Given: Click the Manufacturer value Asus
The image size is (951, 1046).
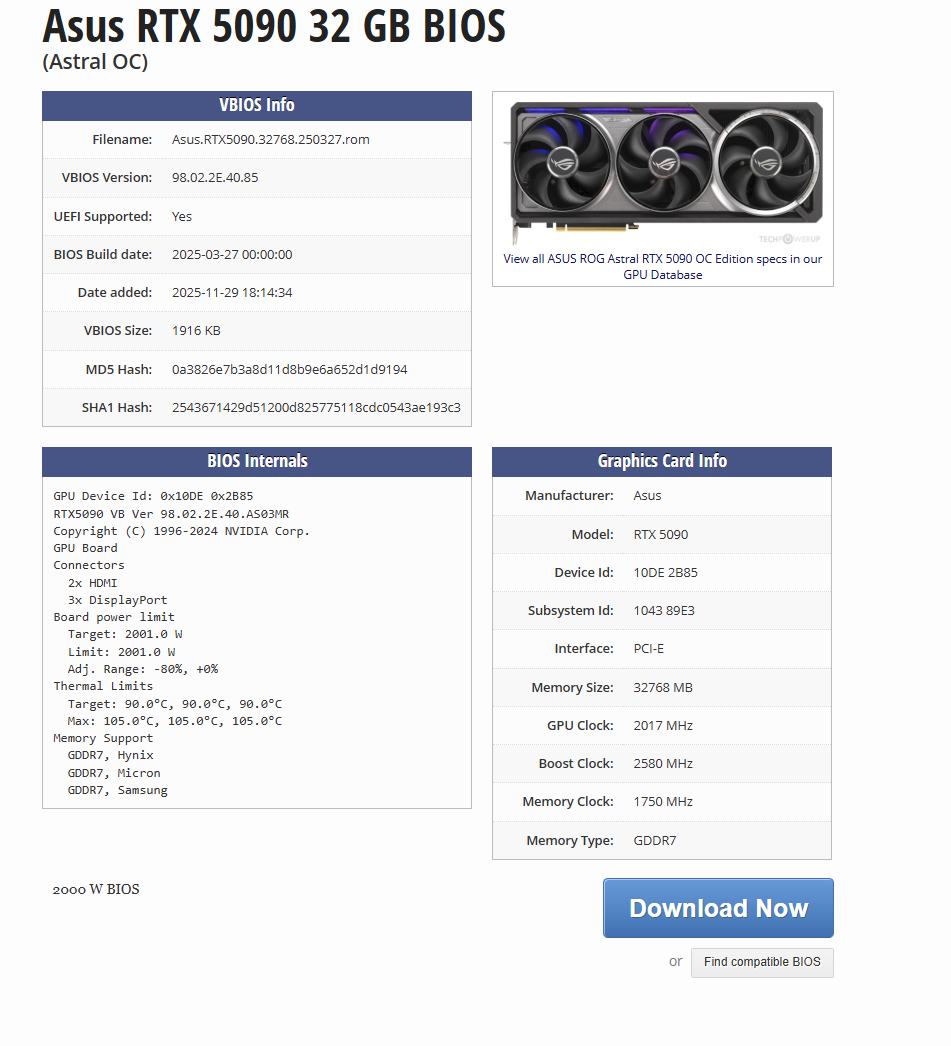Looking at the screenshot, I should [648, 496].
